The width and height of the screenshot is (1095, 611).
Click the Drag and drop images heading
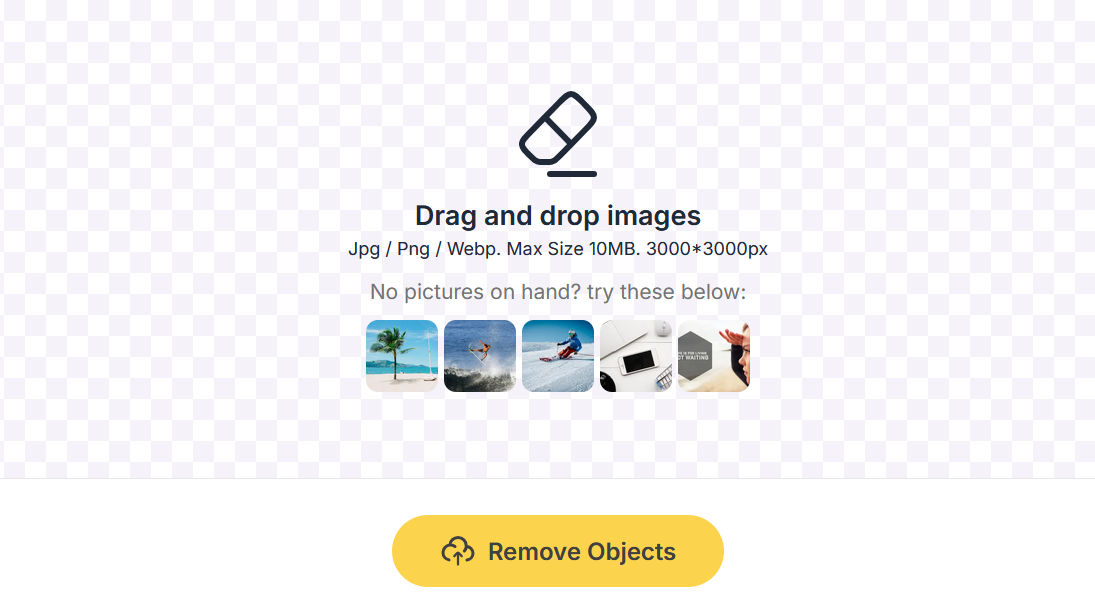[558, 216]
